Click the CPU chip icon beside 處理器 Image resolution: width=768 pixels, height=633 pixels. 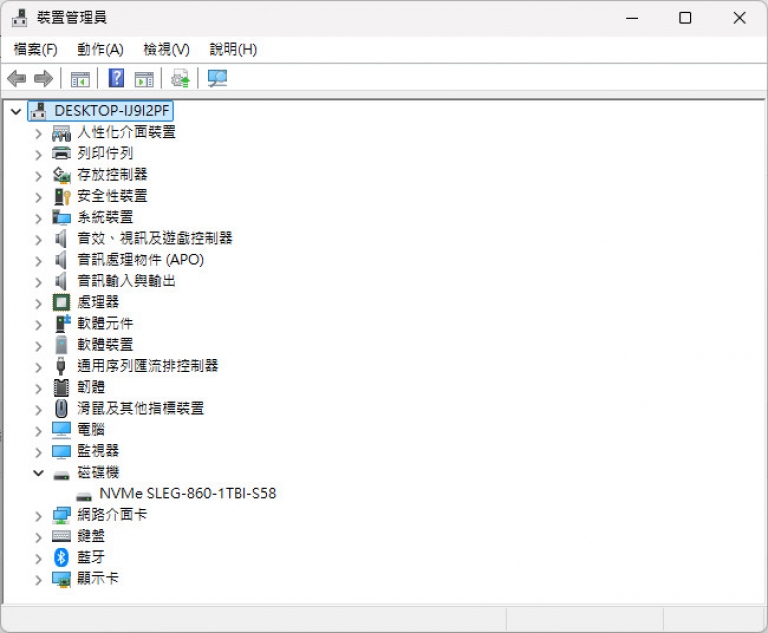(x=61, y=302)
